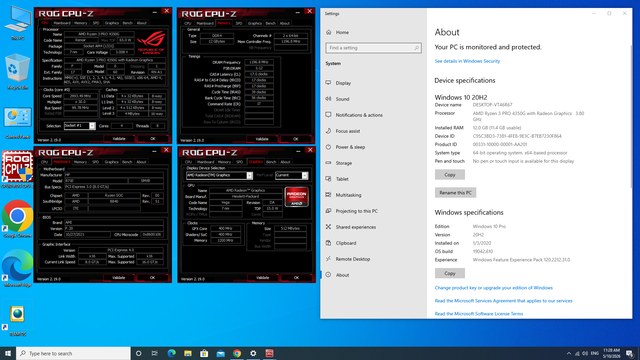Click the Find a setting search box
Viewport: 640px width, 360px height.
point(373,48)
